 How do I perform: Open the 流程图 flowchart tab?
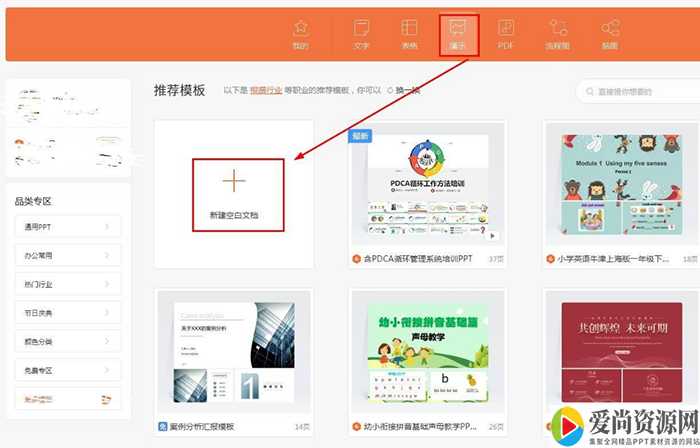558,34
